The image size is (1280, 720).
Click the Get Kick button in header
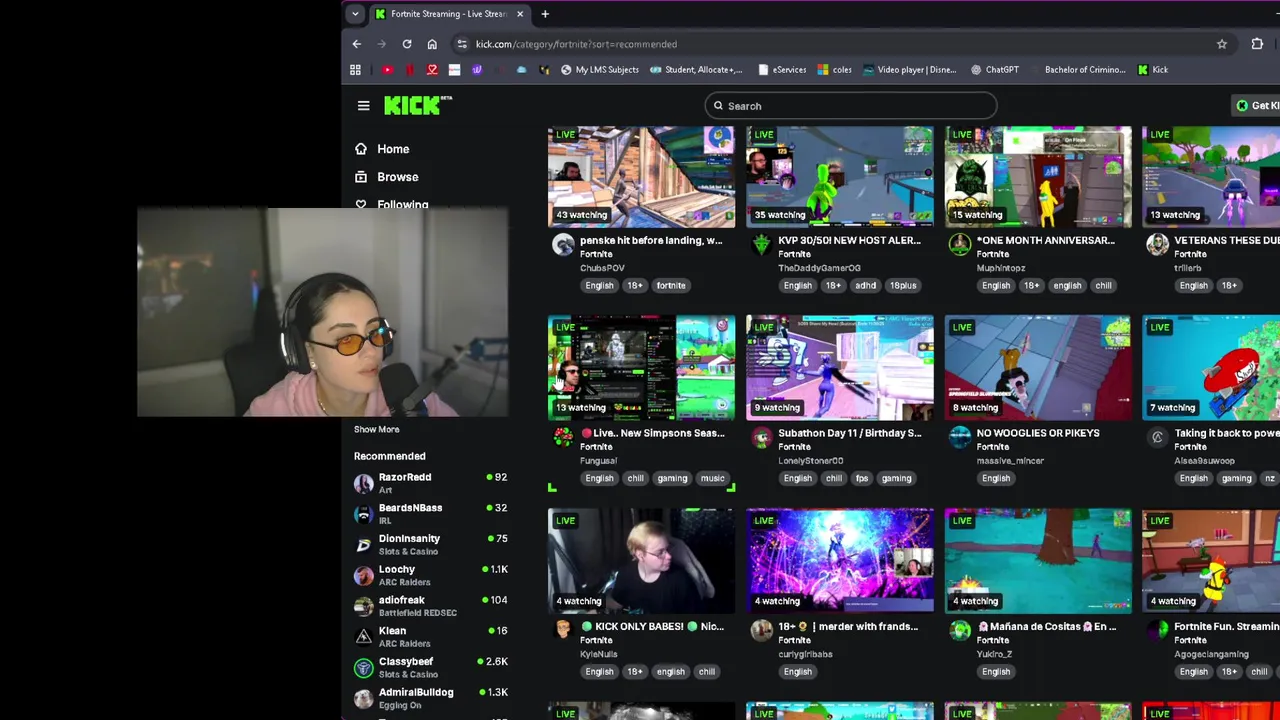tap(1256, 106)
